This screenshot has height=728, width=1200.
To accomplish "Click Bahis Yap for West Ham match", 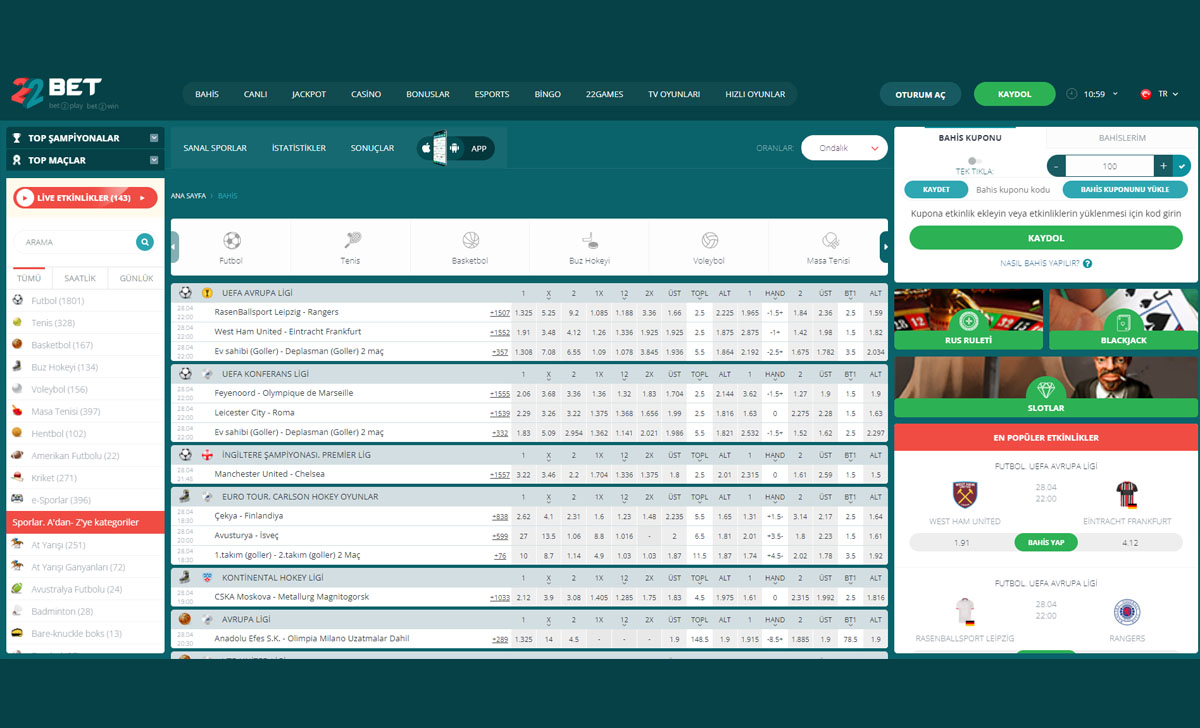I will click(1046, 542).
